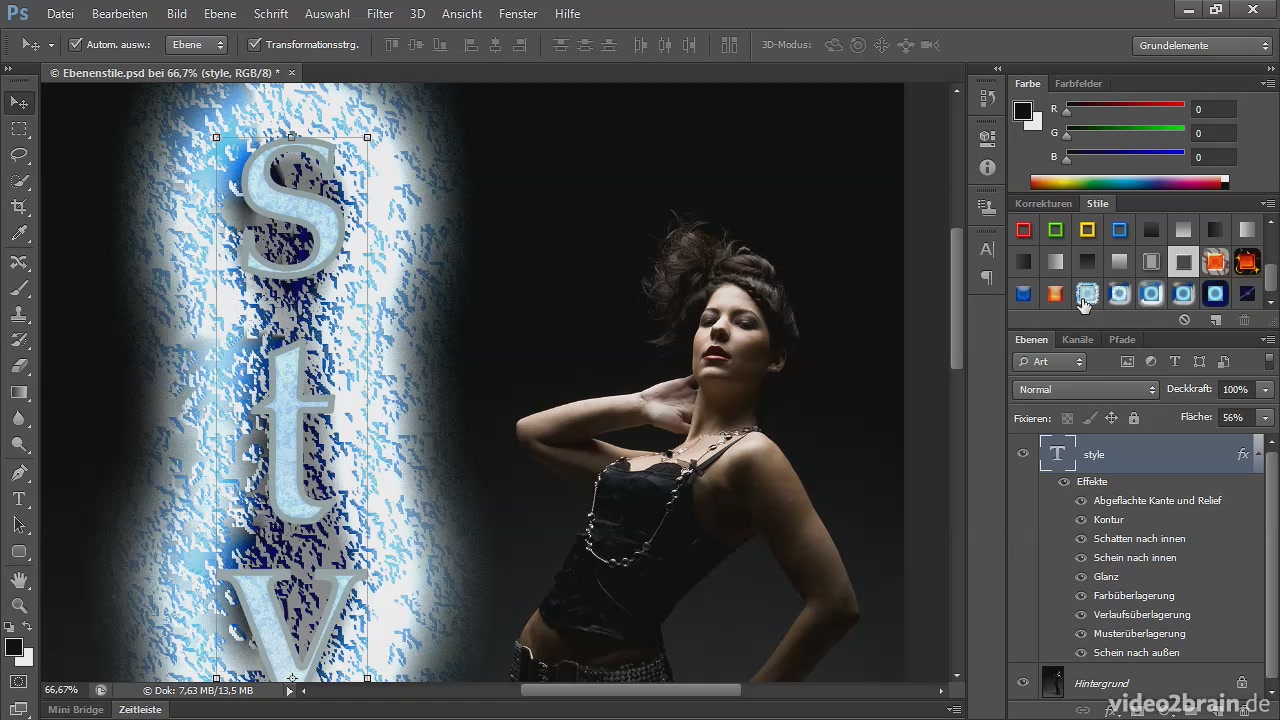Click the horizontal canvas scrollbar
This screenshot has height=720, width=1280.
tap(631, 690)
